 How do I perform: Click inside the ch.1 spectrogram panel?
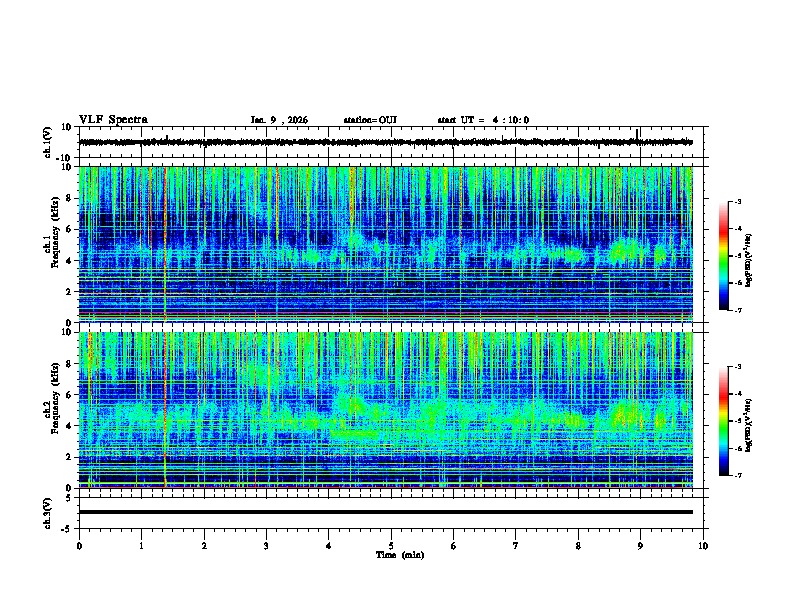click(x=385, y=244)
